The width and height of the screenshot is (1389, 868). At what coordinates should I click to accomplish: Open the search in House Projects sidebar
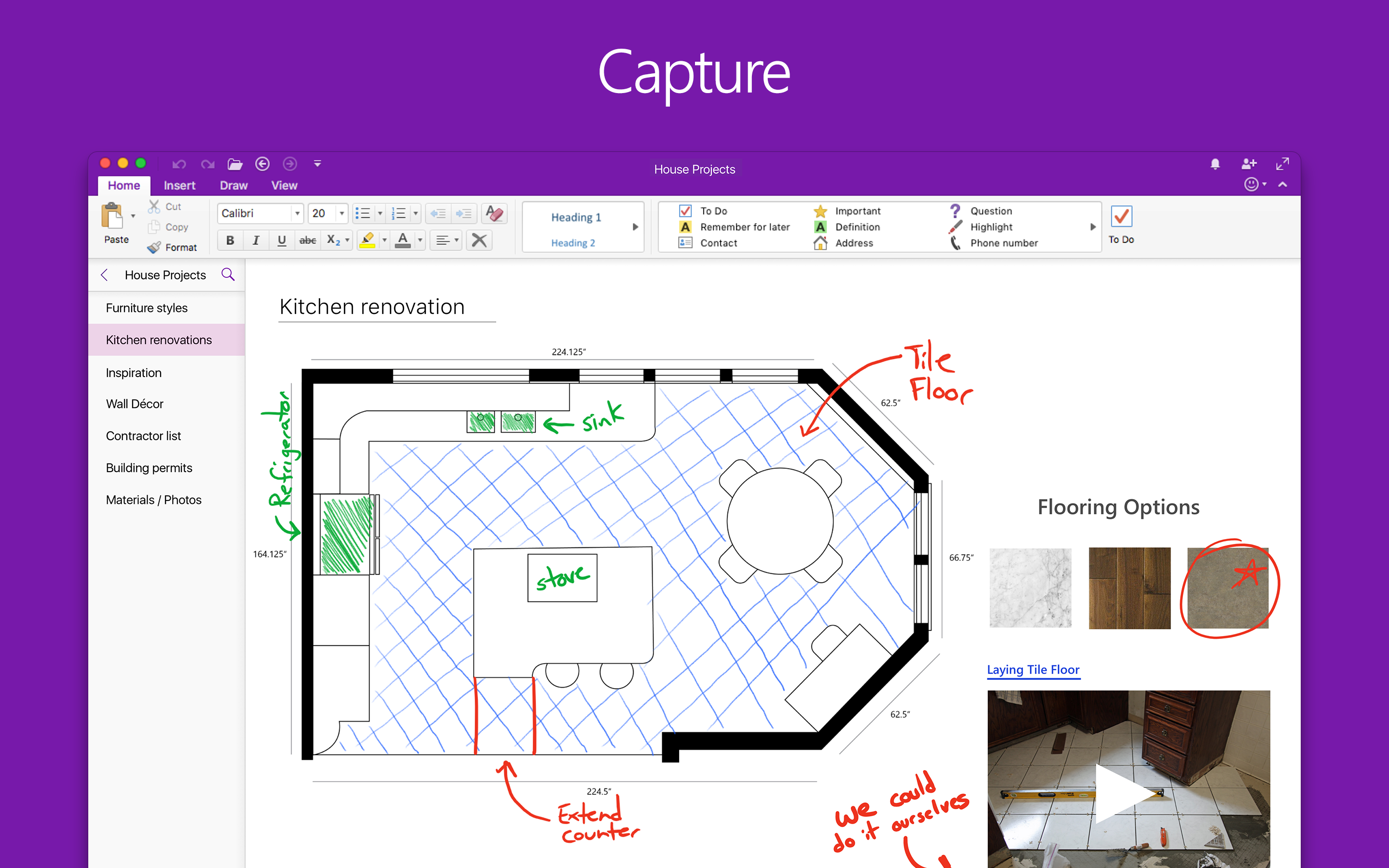coord(228,274)
